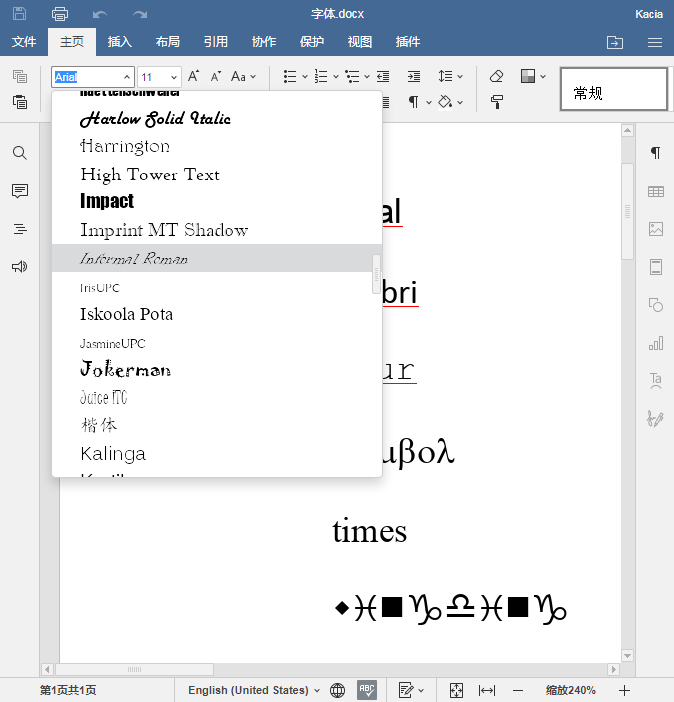Decrease font size with A down icon
Image resolution: width=674 pixels, height=702 pixels.
[x=216, y=77]
